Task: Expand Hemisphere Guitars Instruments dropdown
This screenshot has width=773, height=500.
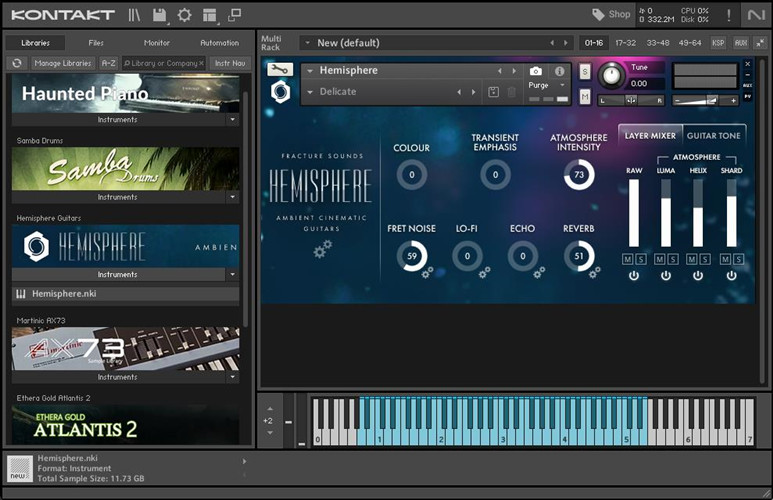Action: pos(232,274)
